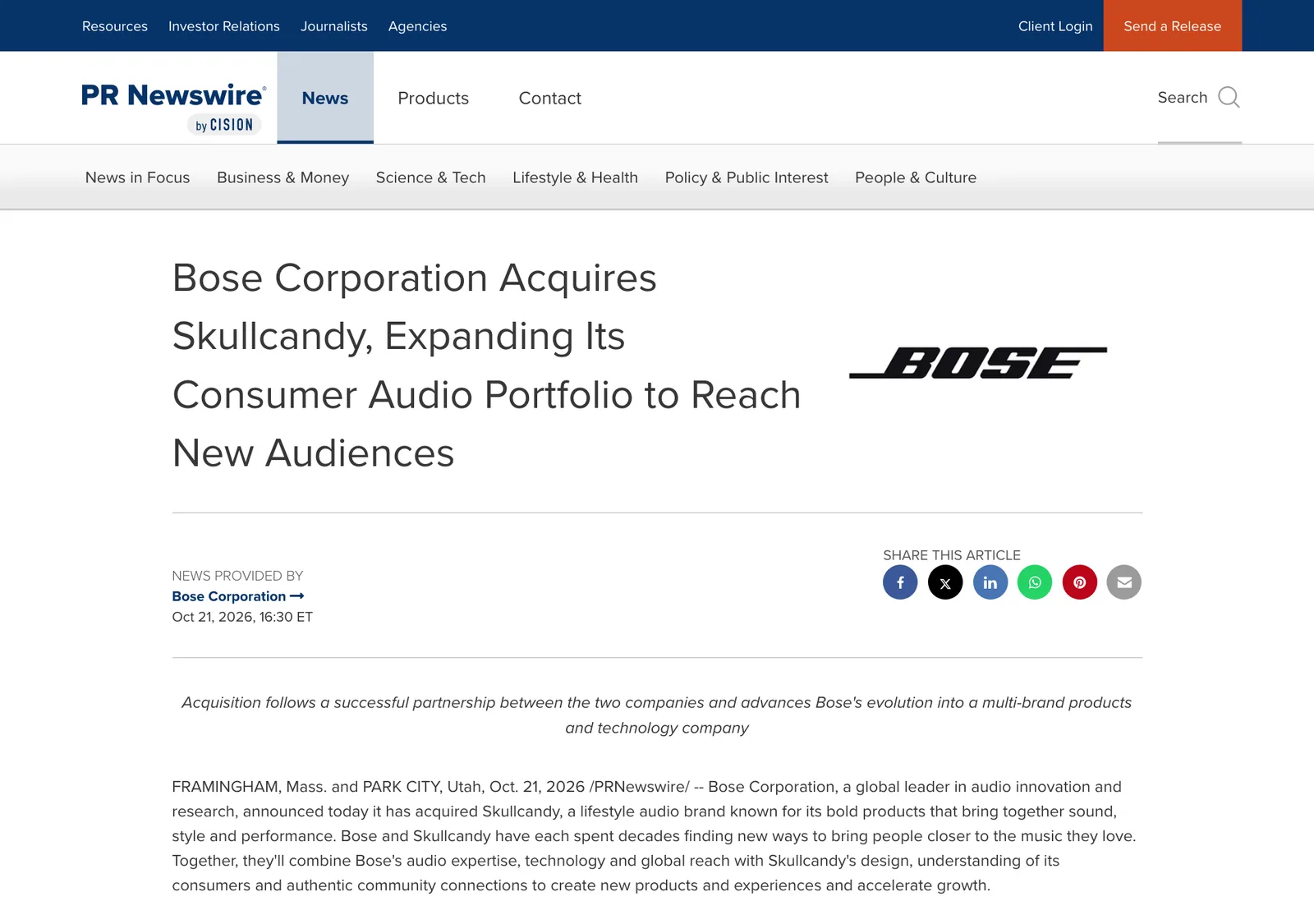Select Policy & Public Interest category

coord(747,177)
